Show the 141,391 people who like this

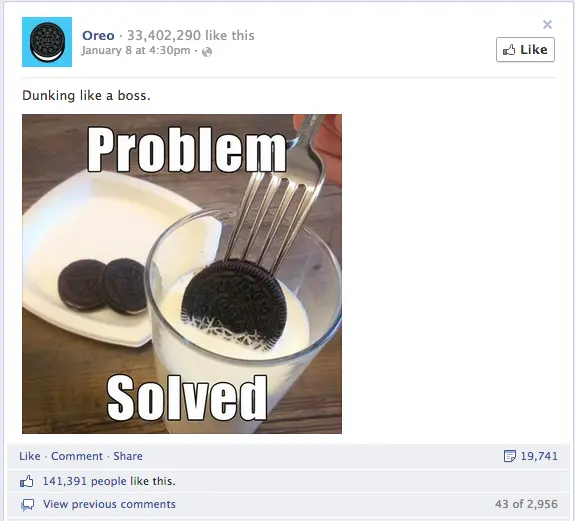coord(109,481)
